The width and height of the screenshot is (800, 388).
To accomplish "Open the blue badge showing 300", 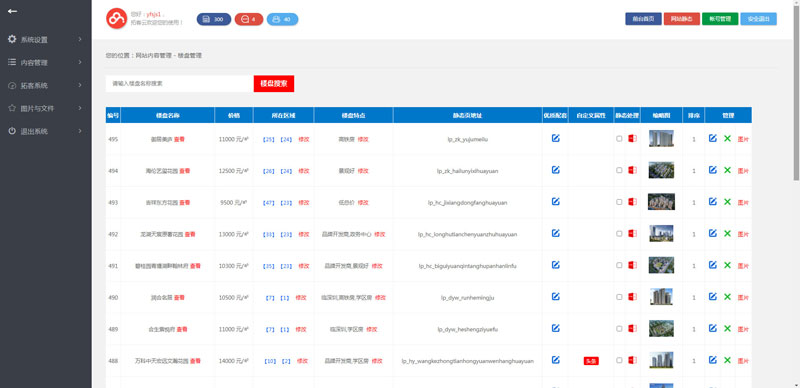I will (x=214, y=19).
